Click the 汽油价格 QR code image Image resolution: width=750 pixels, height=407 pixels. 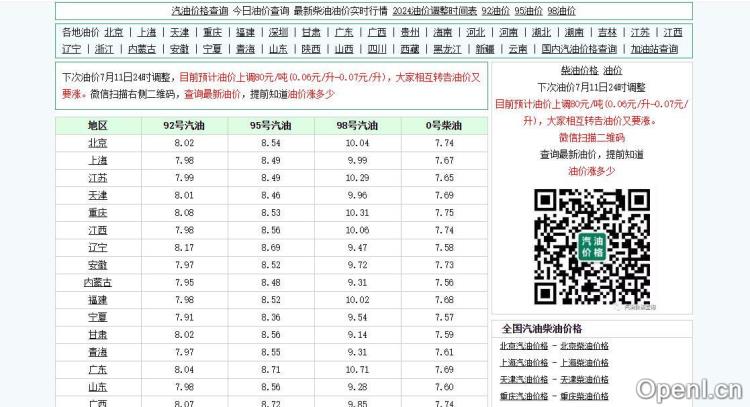point(592,247)
